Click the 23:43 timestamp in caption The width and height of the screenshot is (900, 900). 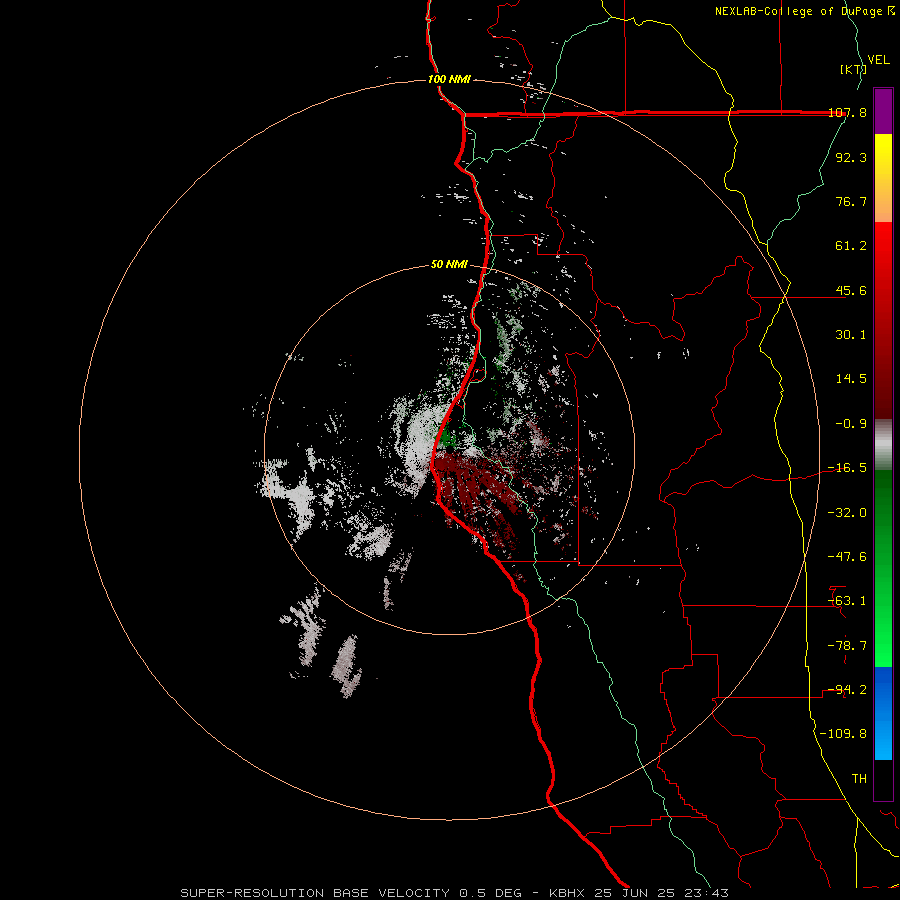(707, 893)
